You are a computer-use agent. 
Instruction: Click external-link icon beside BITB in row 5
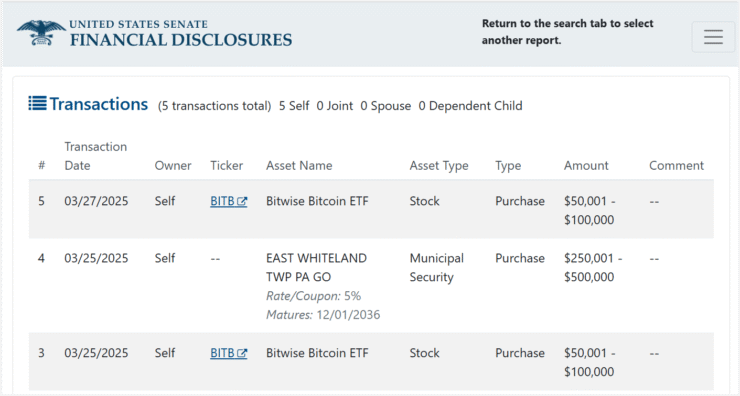(242, 202)
